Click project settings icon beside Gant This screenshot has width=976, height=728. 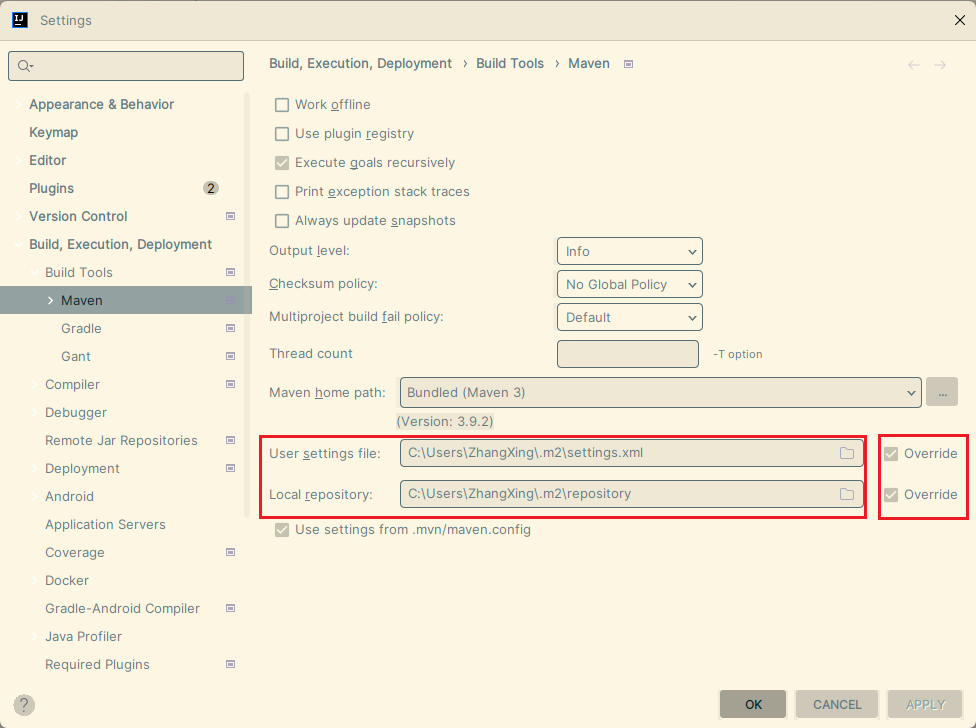click(x=230, y=356)
